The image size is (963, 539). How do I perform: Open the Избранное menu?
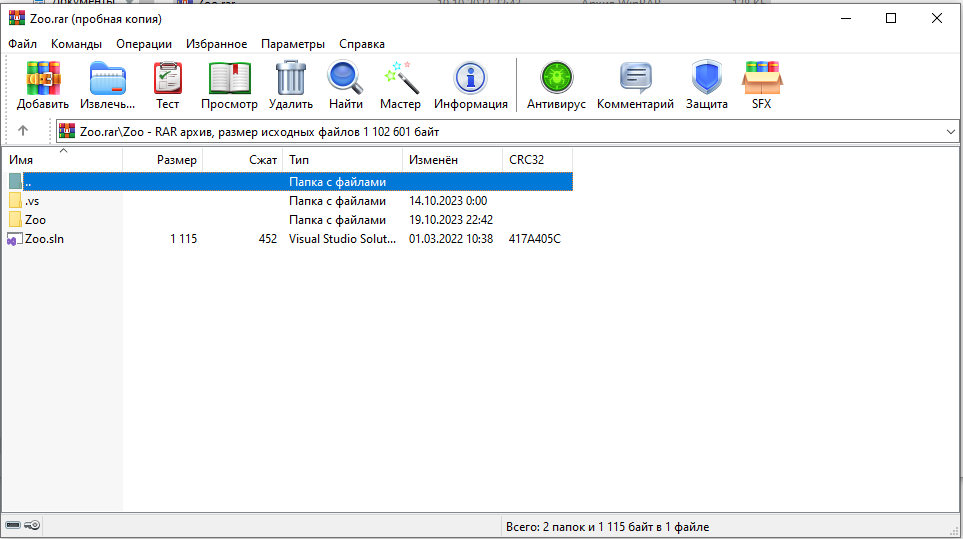click(216, 44)
